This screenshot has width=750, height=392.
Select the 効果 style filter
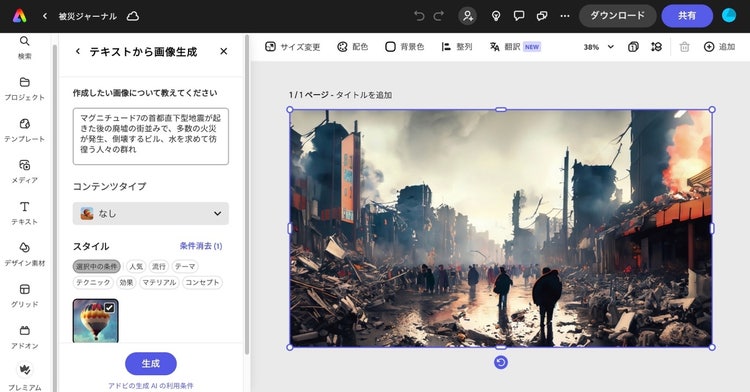(126, 283)
